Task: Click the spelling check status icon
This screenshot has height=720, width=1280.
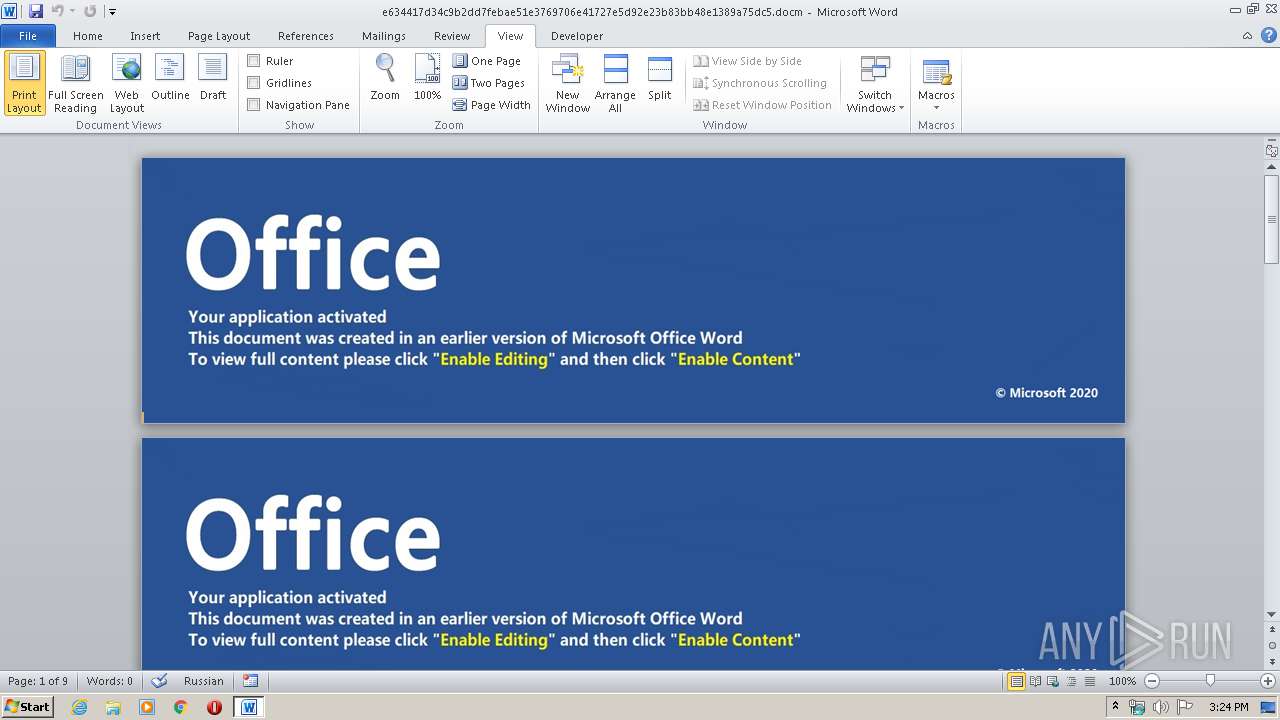Action: coord(159,681)
